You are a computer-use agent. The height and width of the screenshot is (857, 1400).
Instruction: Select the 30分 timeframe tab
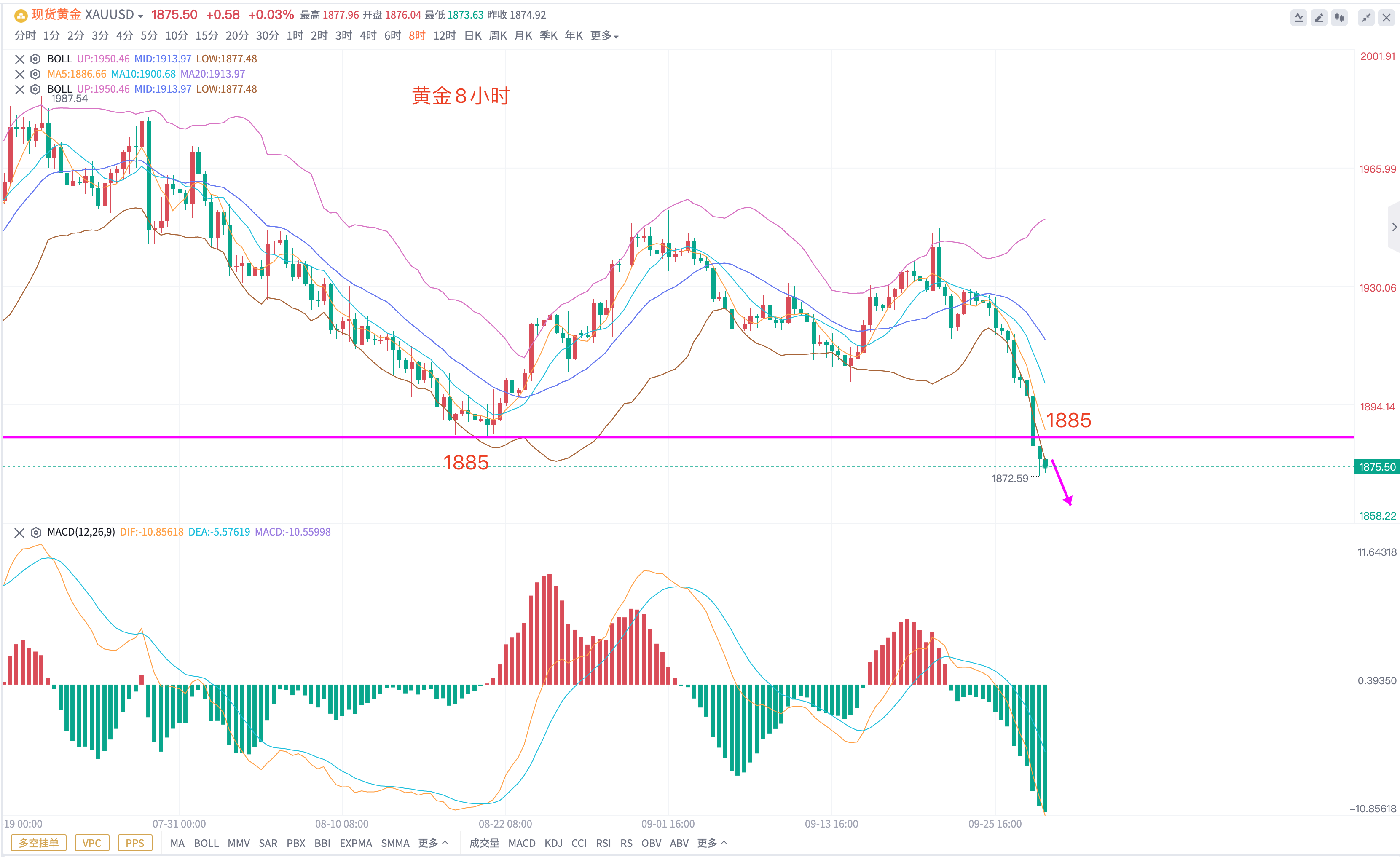pos(267,36)
